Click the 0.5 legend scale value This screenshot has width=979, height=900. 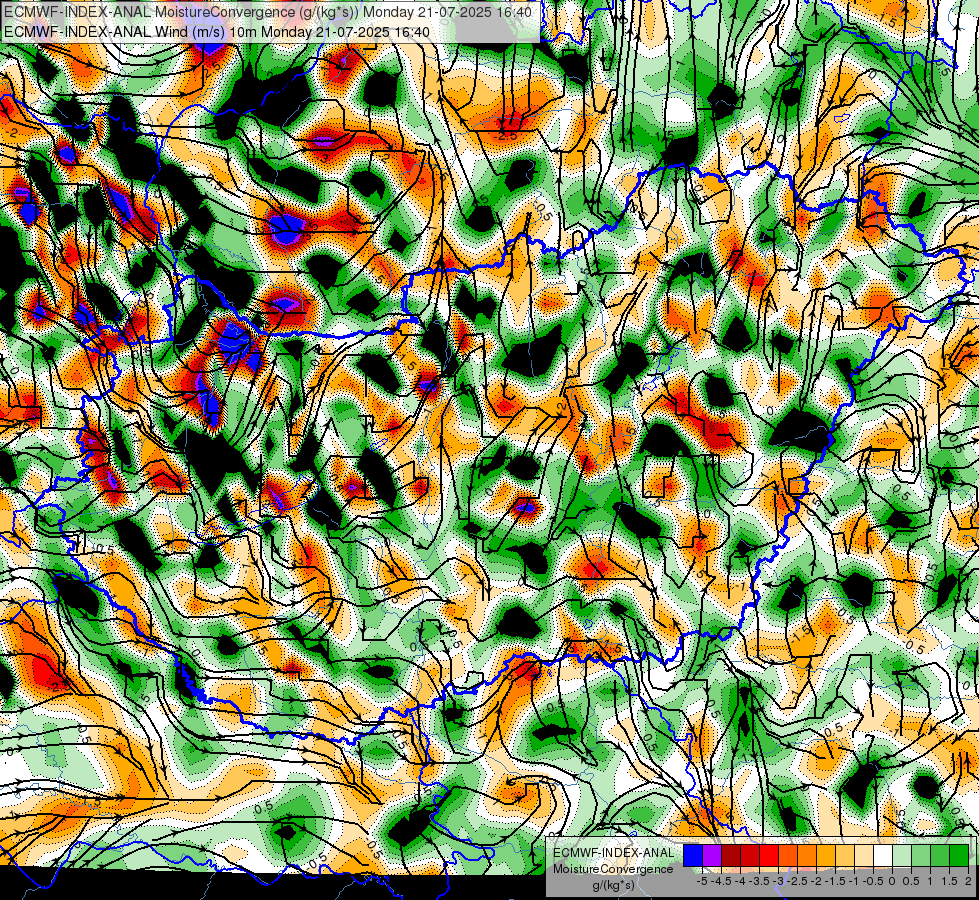(911, 881)
